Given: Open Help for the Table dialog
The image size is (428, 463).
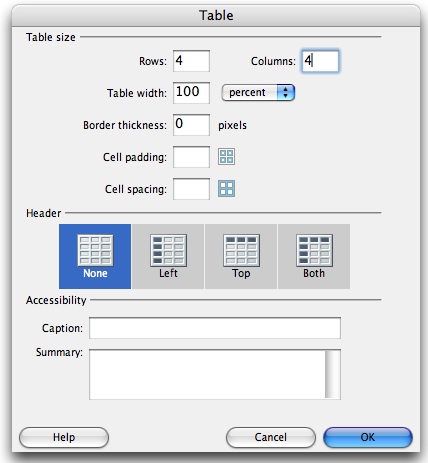Looking at the screenshot, I should [x=64, y=437].
